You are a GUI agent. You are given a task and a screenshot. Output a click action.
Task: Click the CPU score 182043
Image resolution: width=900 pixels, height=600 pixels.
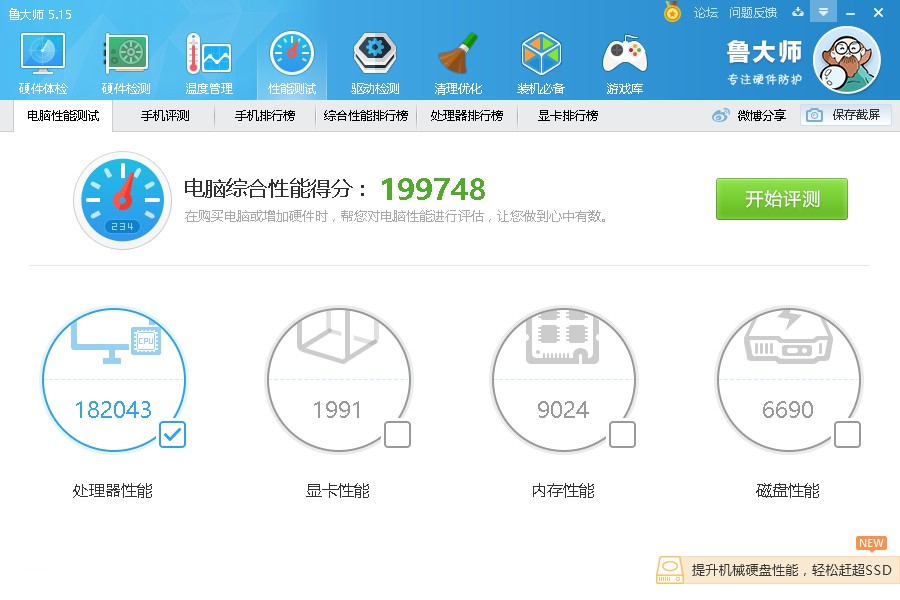[113, 410]
